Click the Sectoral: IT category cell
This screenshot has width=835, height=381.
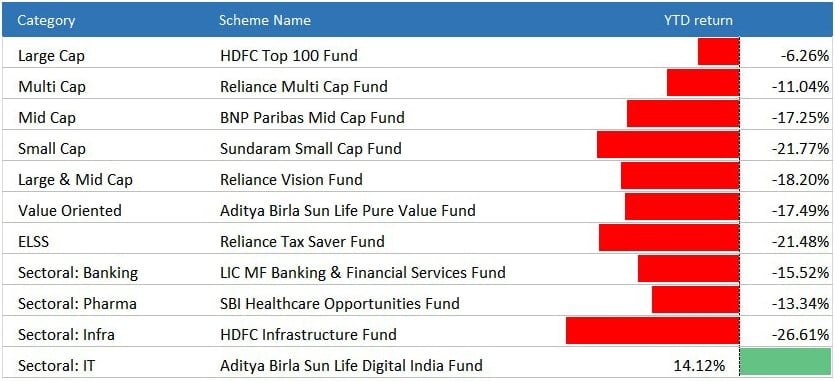(x=56, y=366)
